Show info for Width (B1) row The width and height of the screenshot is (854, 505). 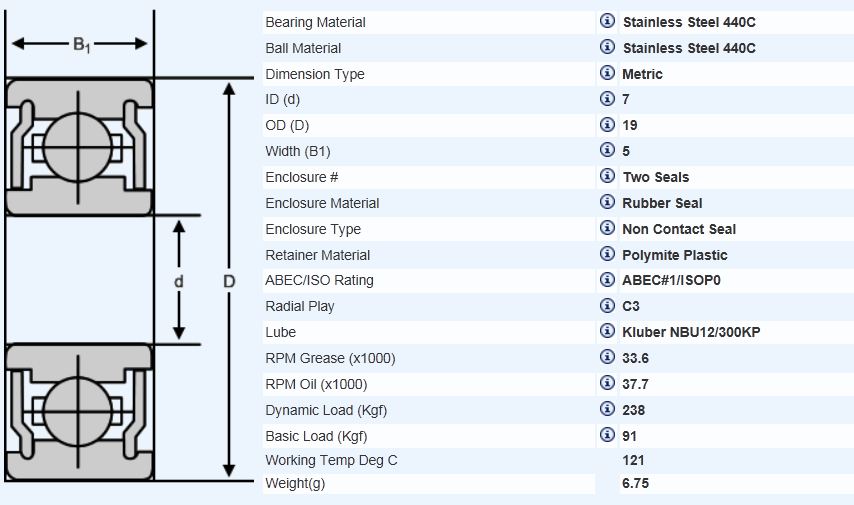[607, 151]
